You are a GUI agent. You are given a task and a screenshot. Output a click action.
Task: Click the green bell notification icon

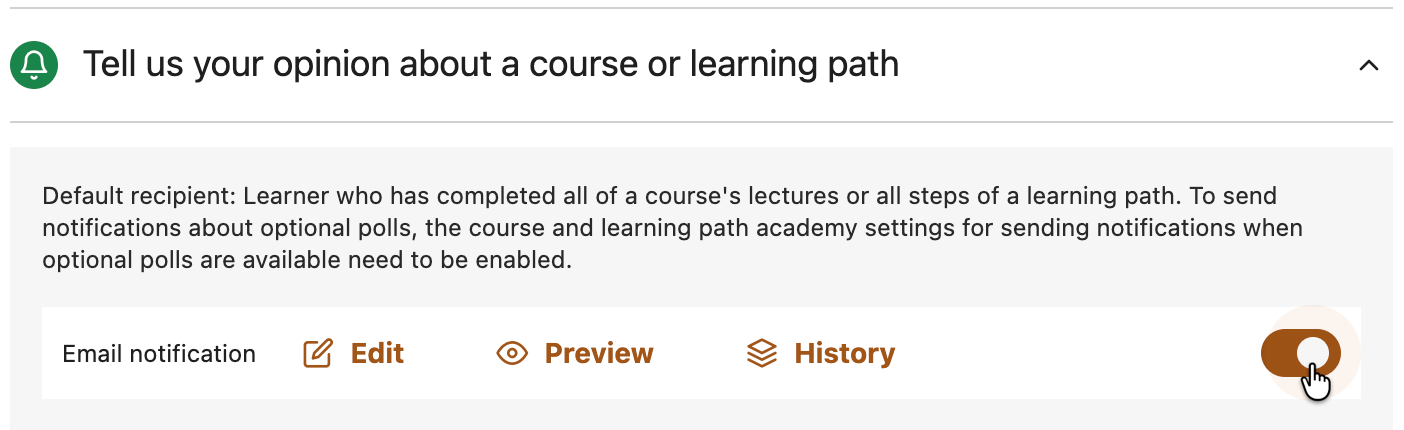(34, 65)
